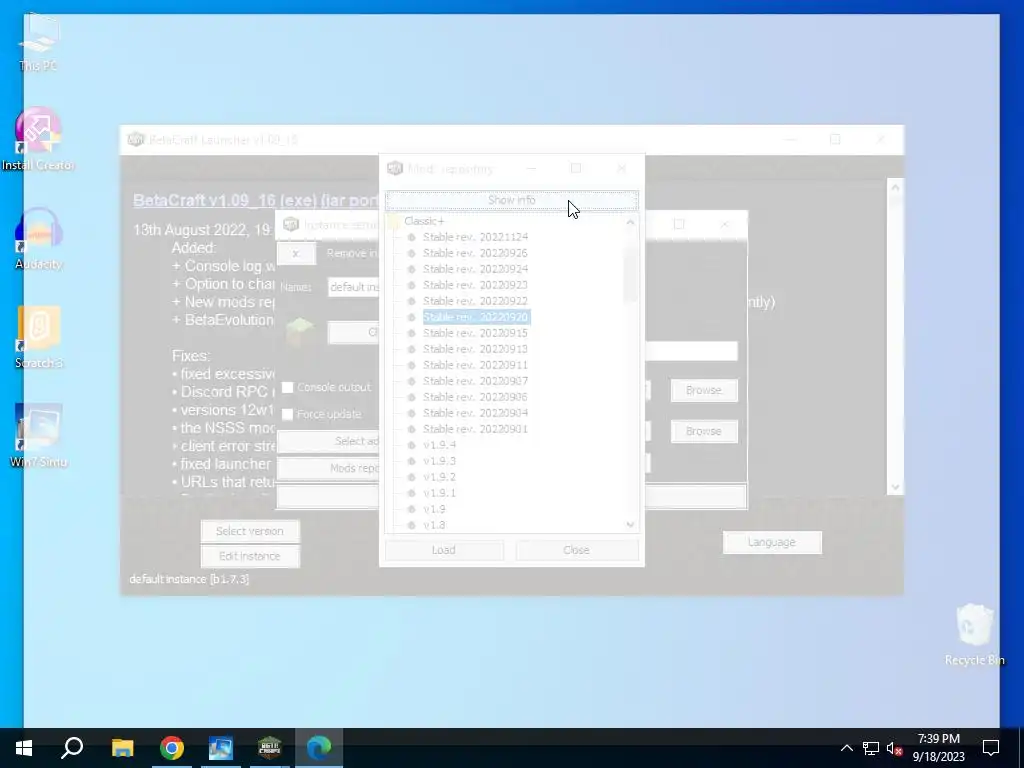Click Mods repository window title icon
1024x768 pixels.
point(395,168)
